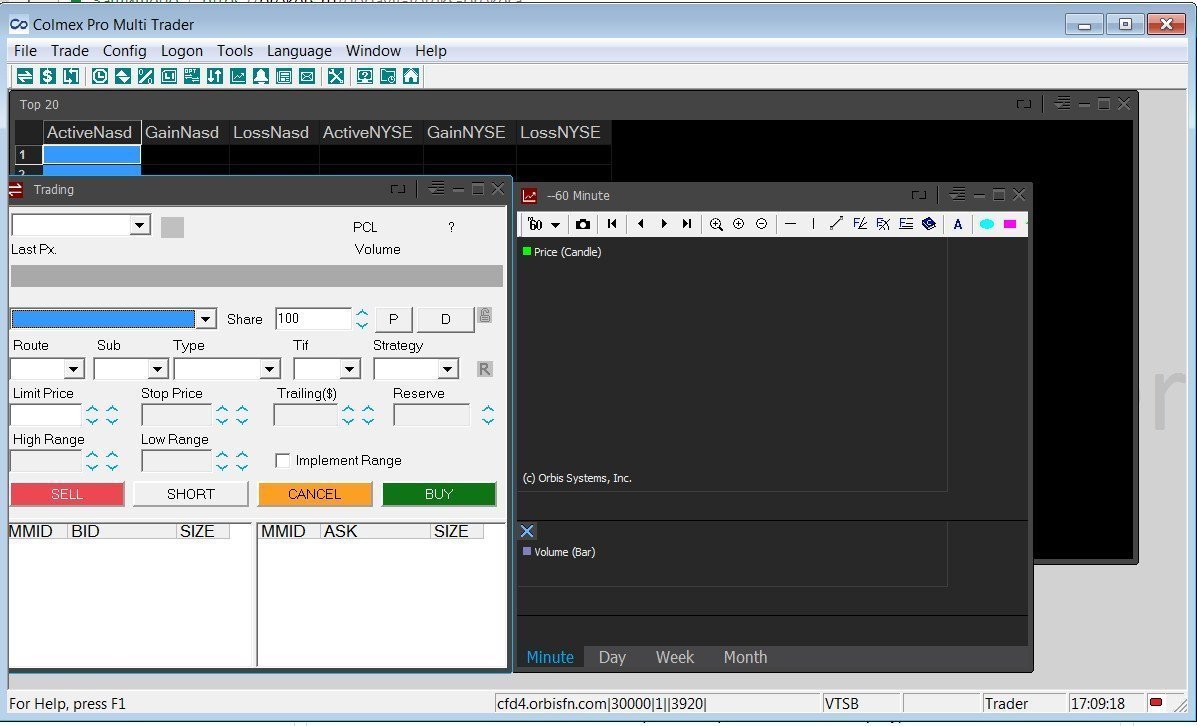This screenshot has height=726, width=1197.
Task: Open the Tif dropdown
Action: coord(350,369)
